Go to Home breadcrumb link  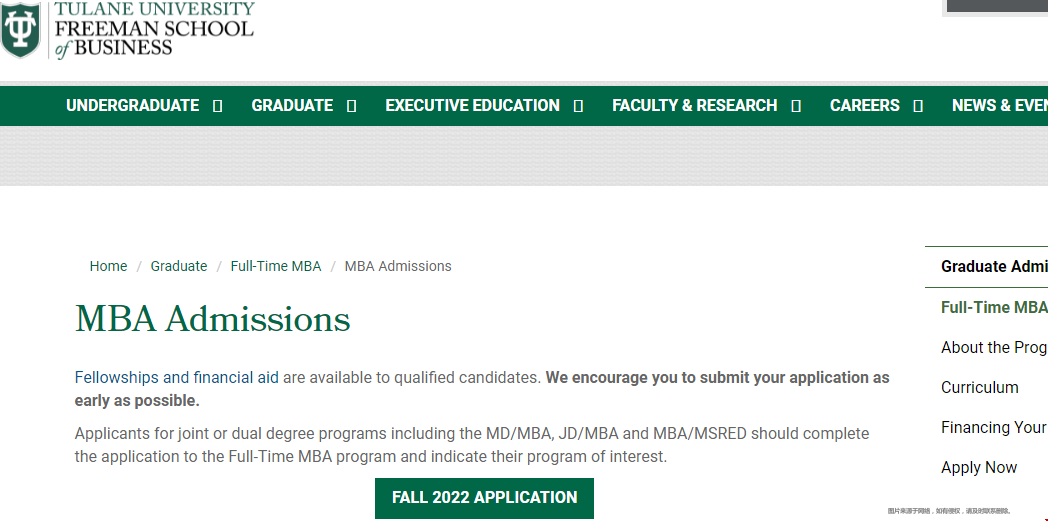click(108, 266)
